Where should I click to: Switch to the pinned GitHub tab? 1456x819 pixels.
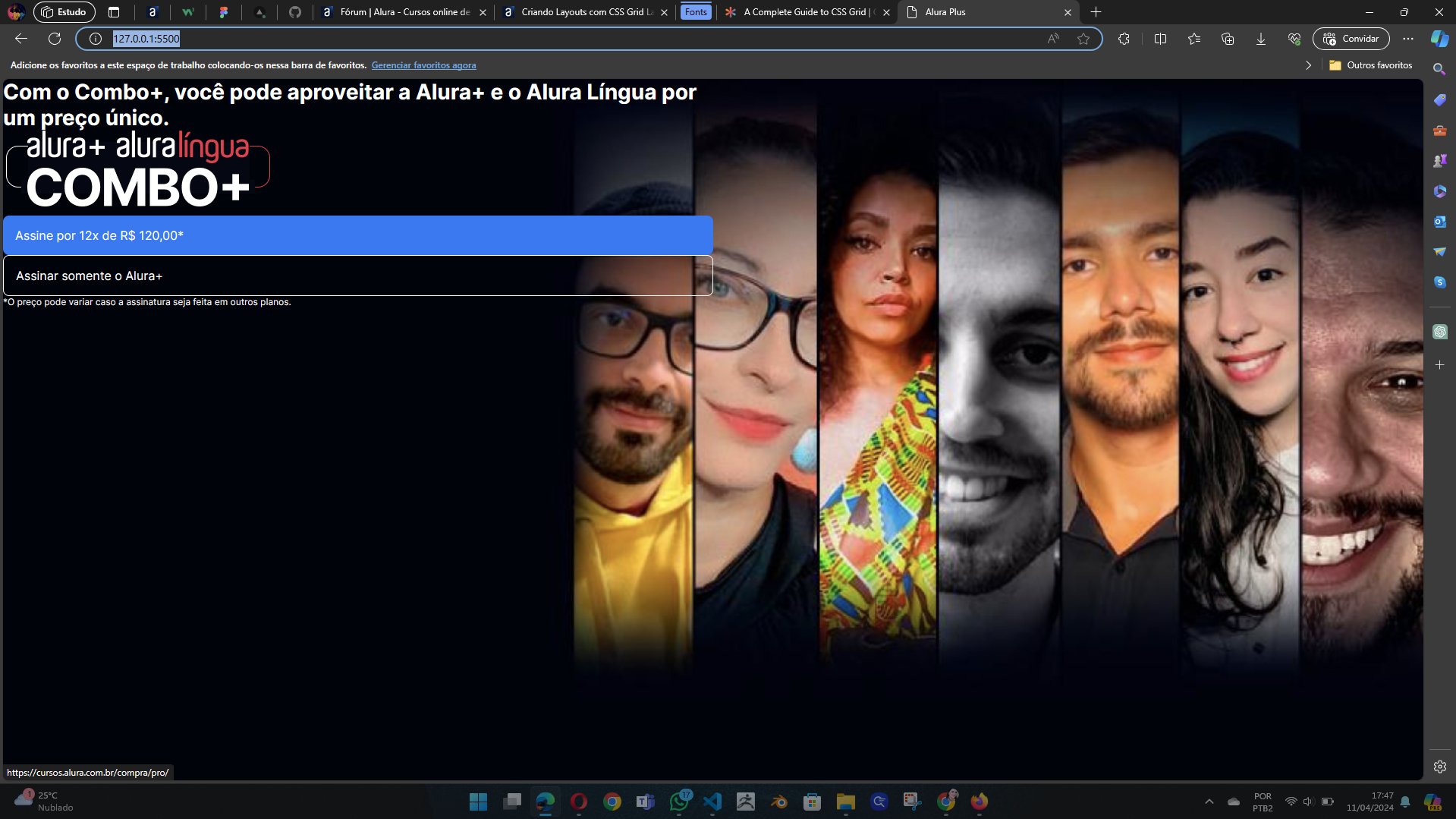coord(295,12)
